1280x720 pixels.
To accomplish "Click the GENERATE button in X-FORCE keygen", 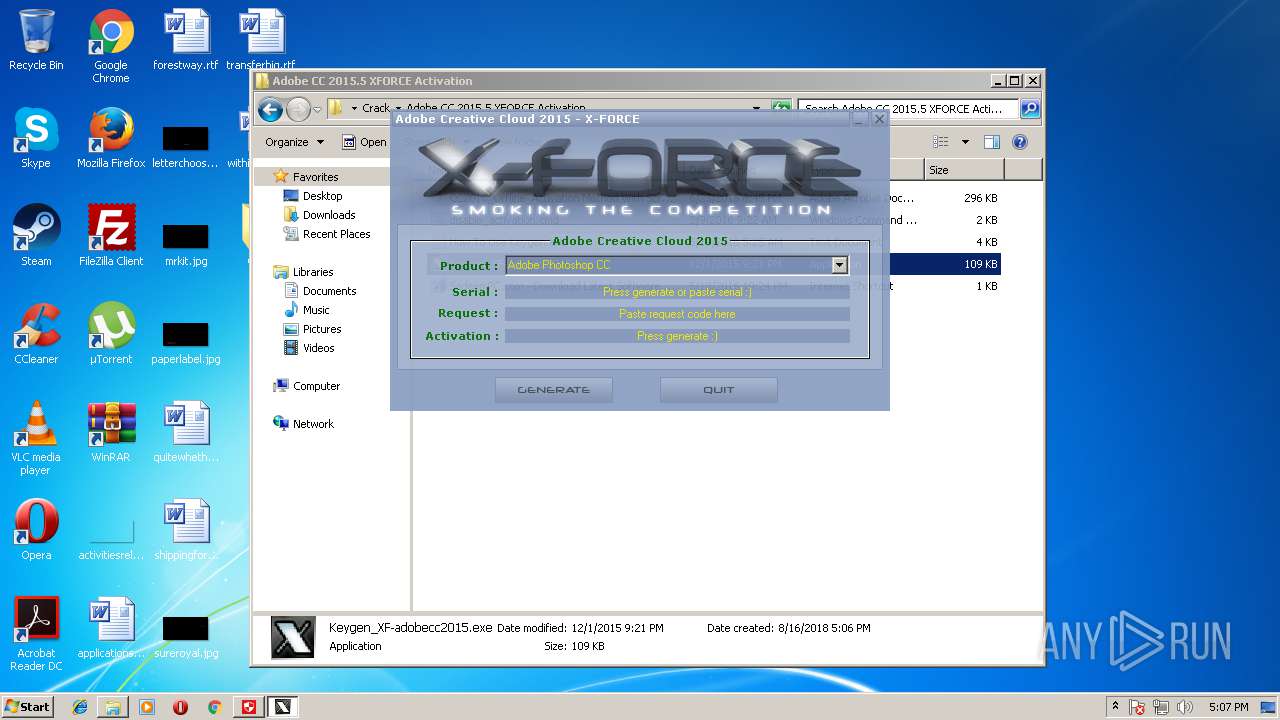I will (553, 390).
